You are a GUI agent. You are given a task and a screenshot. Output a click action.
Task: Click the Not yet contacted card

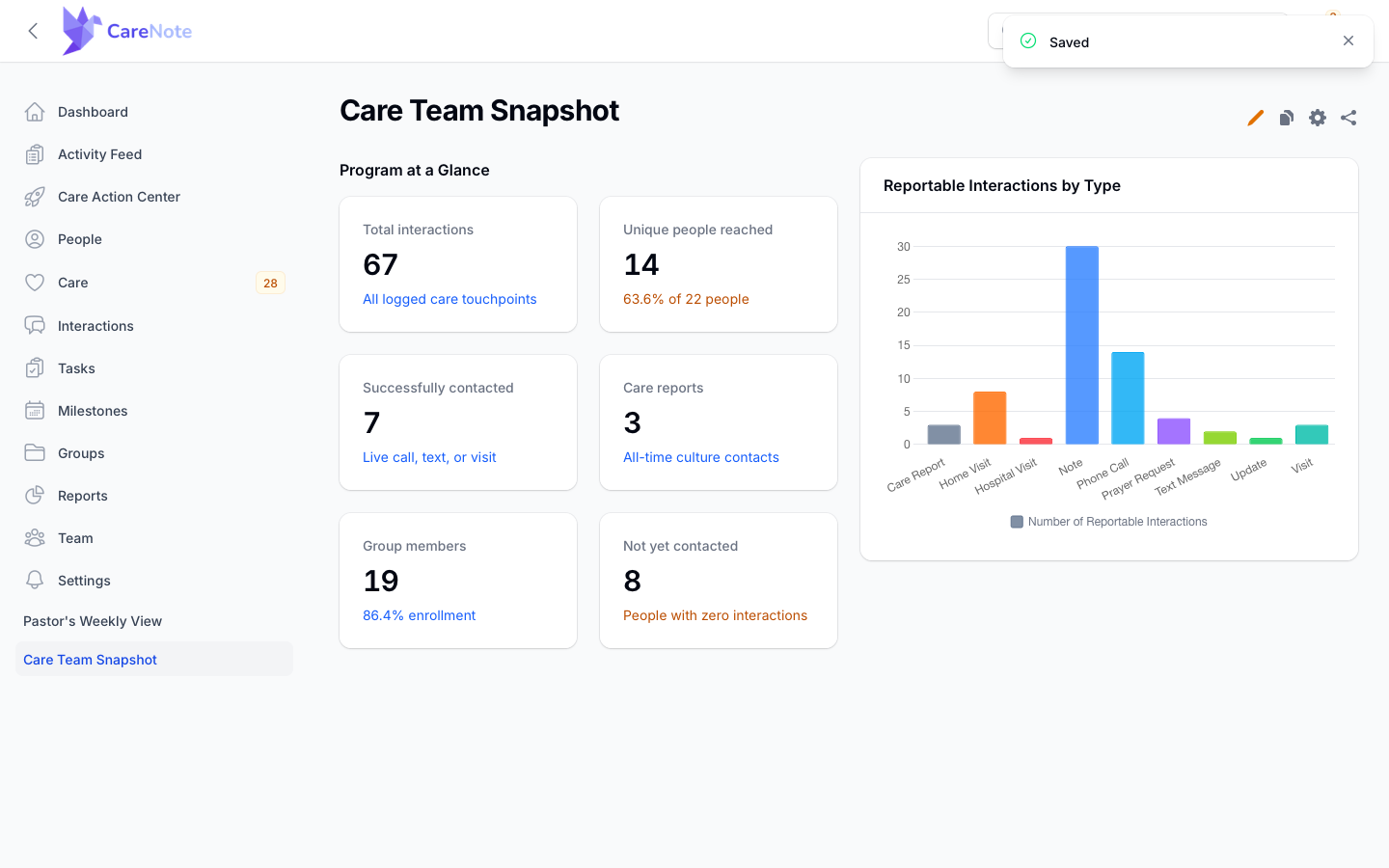[x=719, y=581]
